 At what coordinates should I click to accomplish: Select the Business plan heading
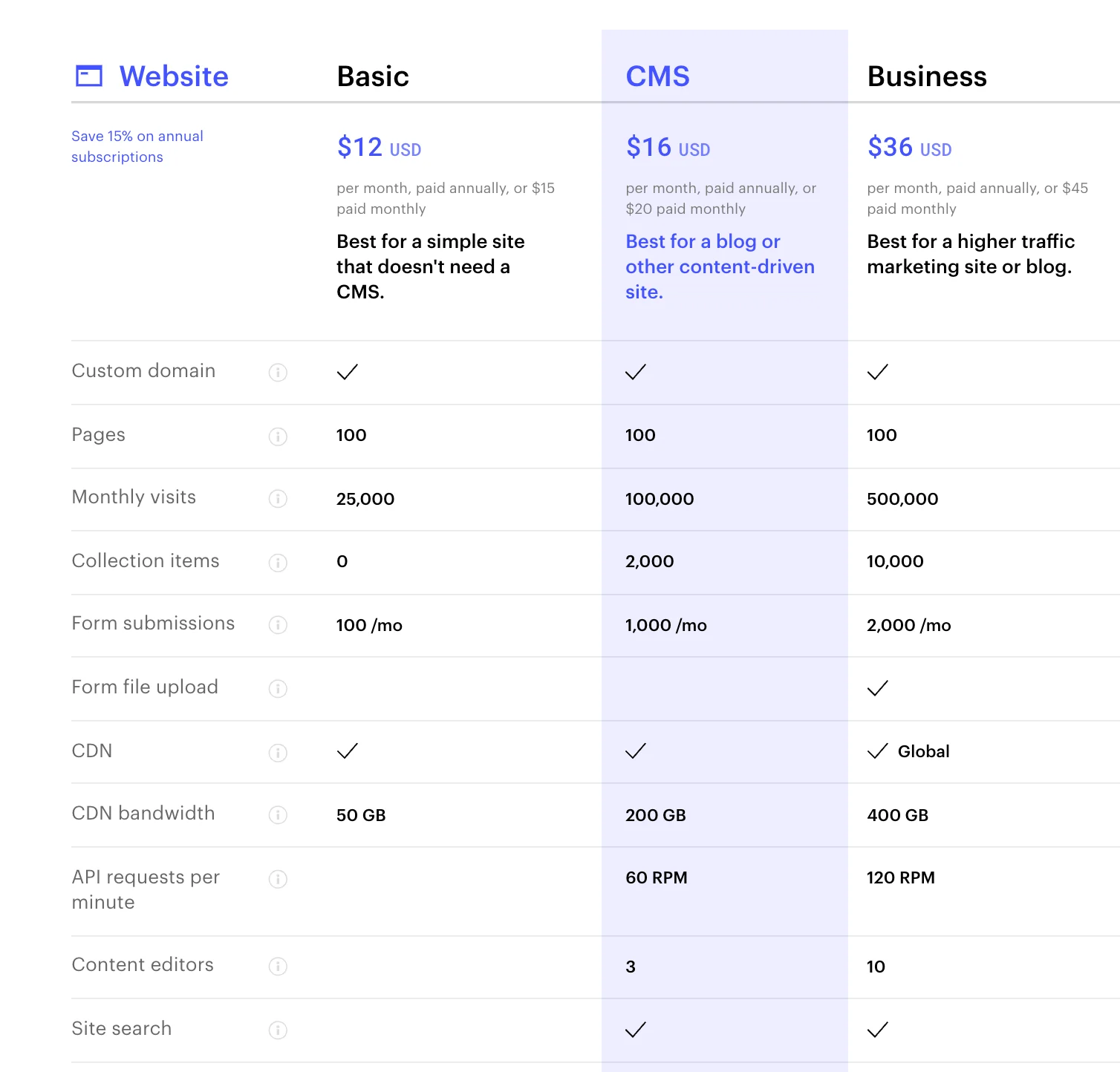[x=927, y=76]
